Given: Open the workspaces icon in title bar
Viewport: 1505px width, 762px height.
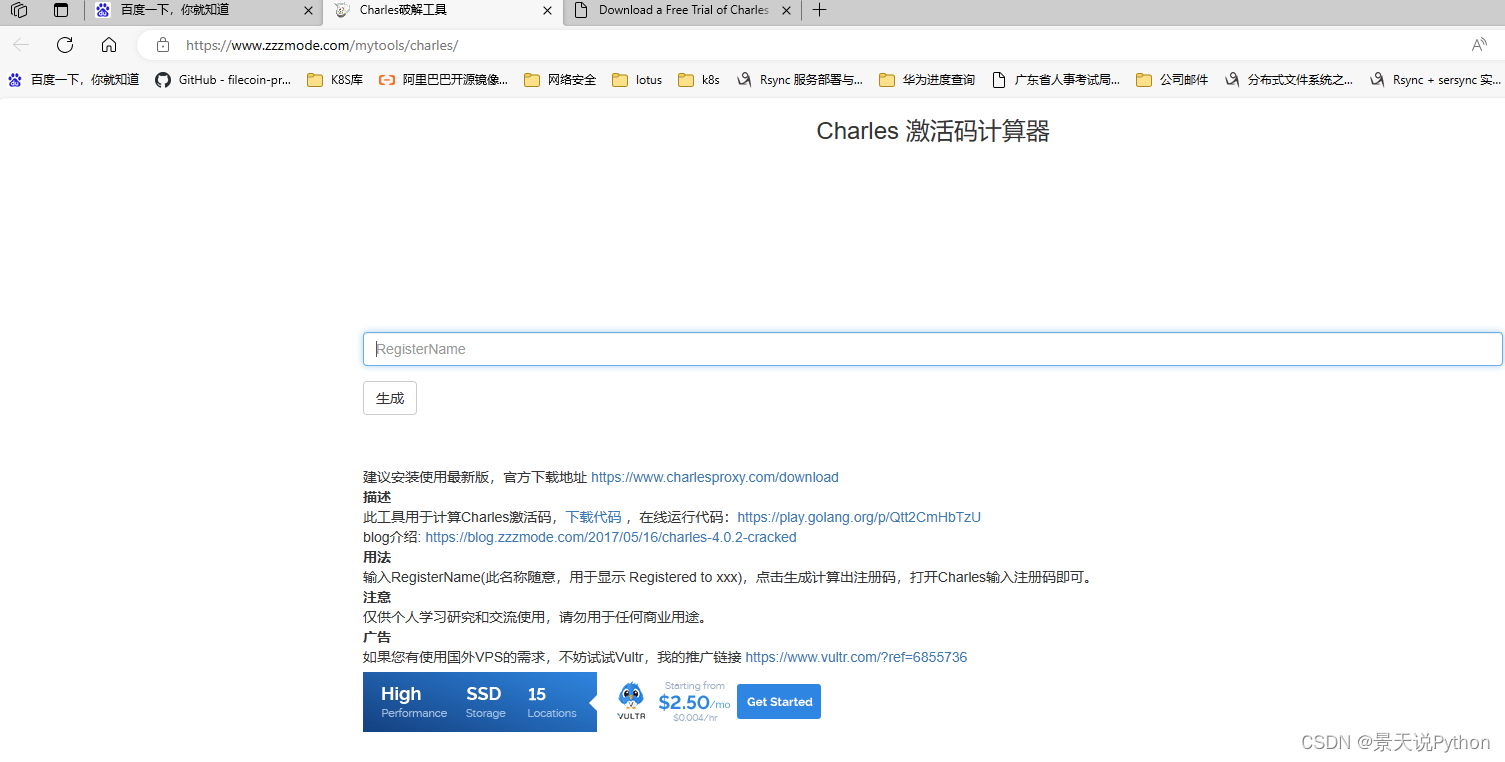Looking at the screenshot, I should (x=19, y=10).
